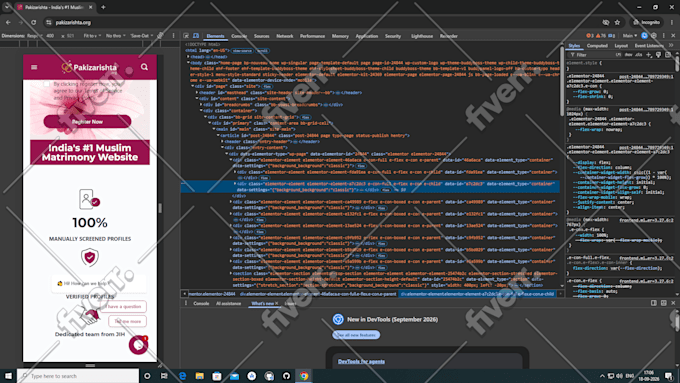Screen dimensions: 680x383
Task: Open the Application tab
Action: pos(367,36)
